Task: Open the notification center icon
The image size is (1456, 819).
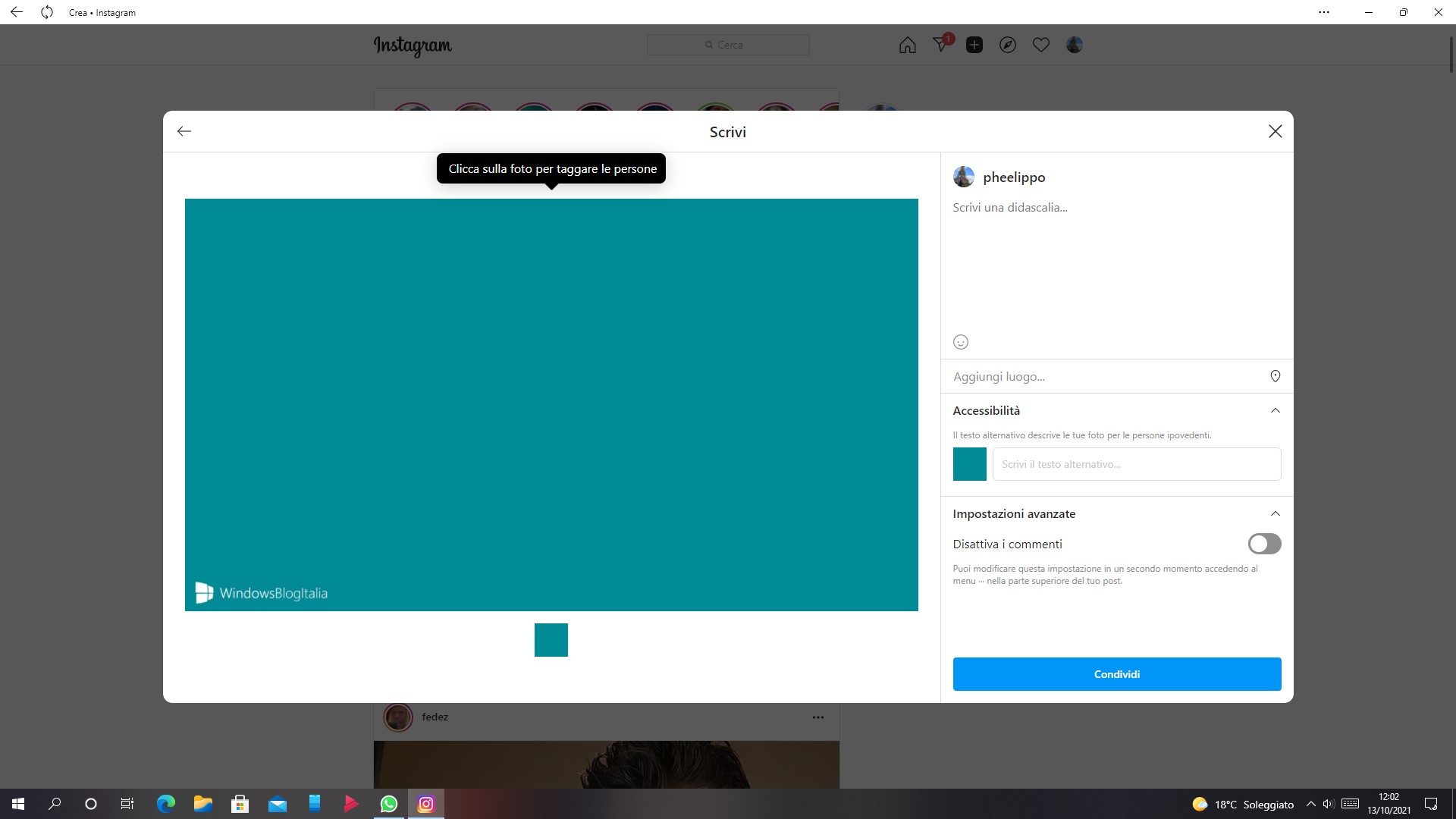Action: pyautogui.click(x=1431, y=804)
